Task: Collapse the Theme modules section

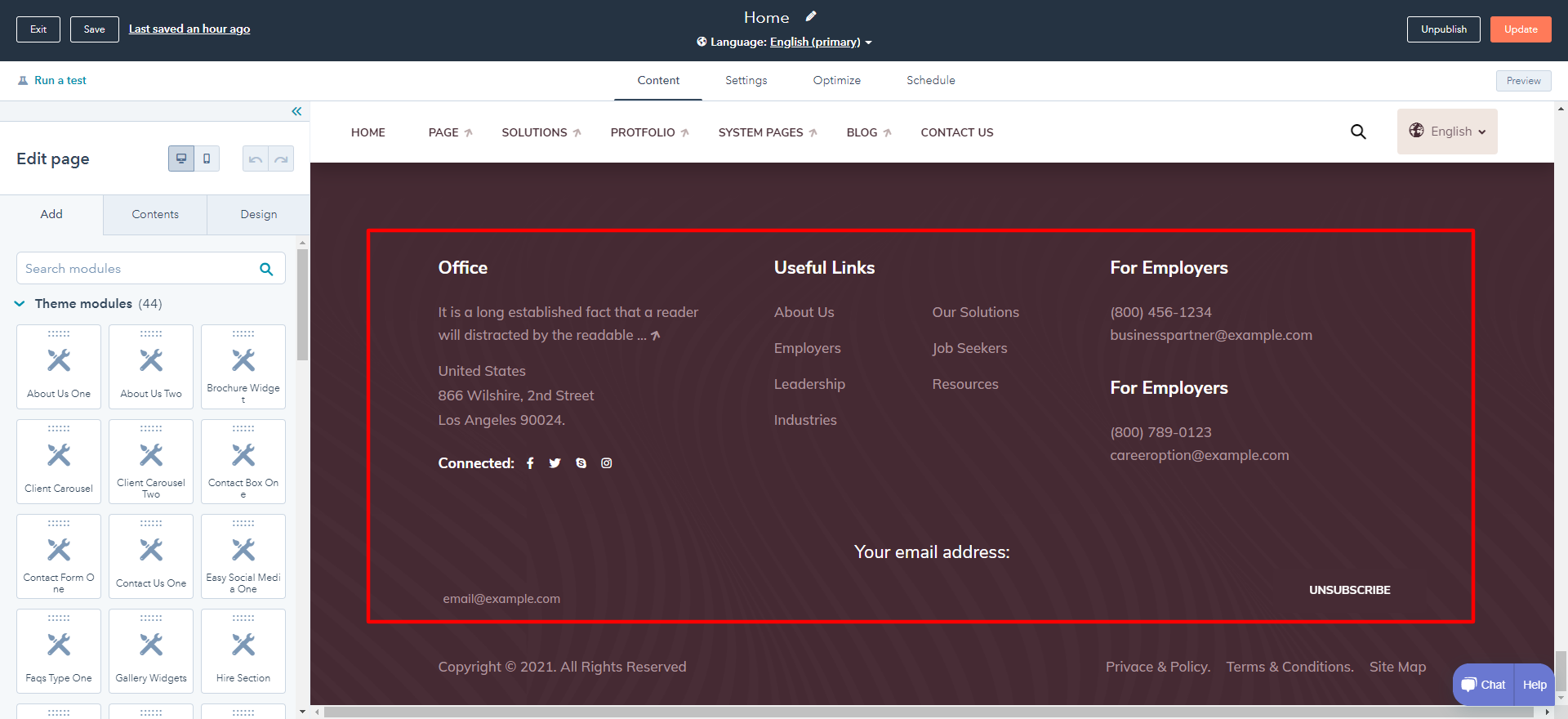Action: pyautogui.click(x=20, y=304)
